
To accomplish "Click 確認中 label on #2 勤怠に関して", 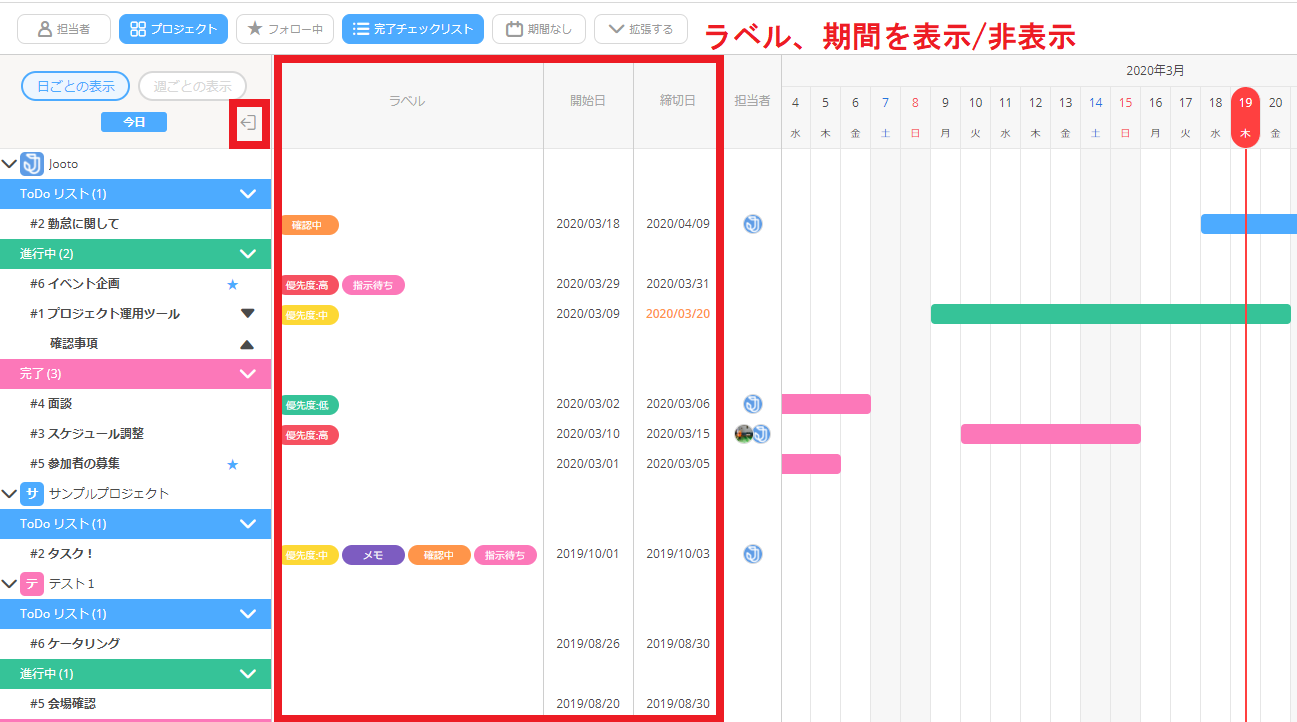I will tap(310, 225).
